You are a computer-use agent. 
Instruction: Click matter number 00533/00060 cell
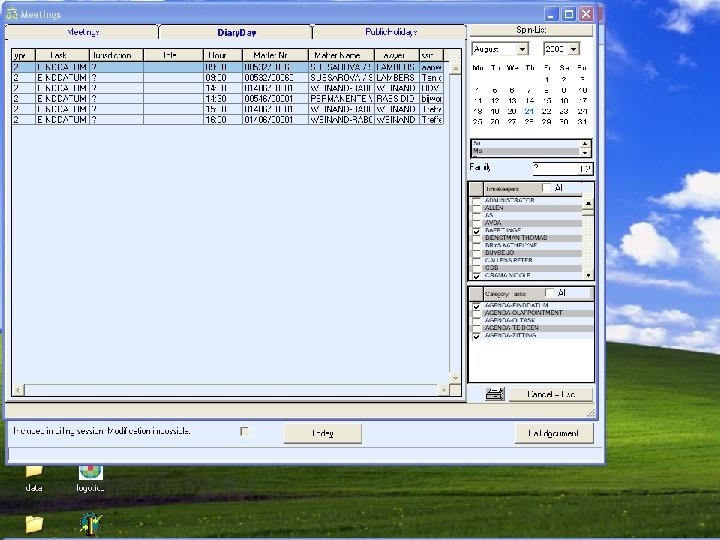click(x=275, y=78)
